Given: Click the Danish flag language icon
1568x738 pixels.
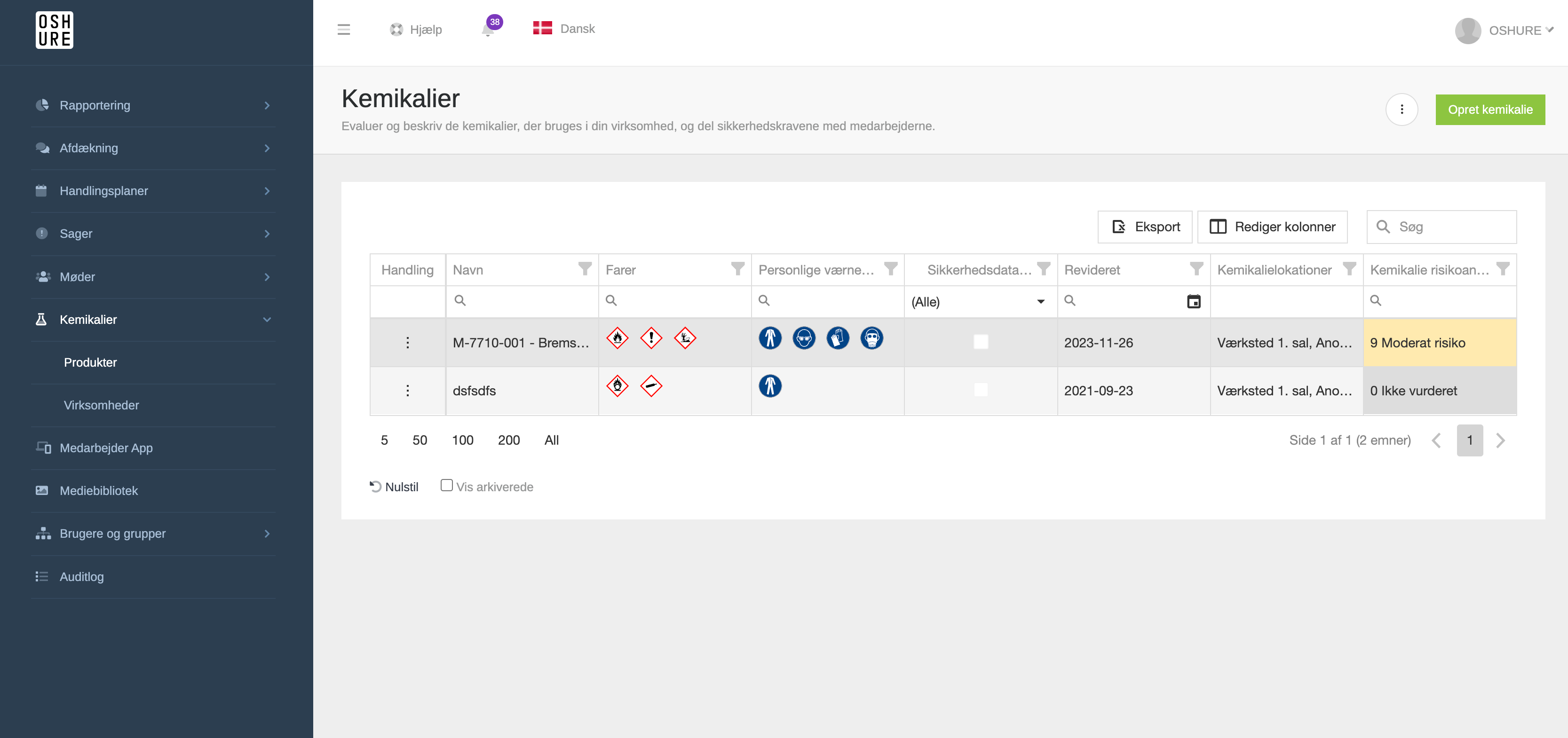Looking at the screenshot, I should point(542,29).
